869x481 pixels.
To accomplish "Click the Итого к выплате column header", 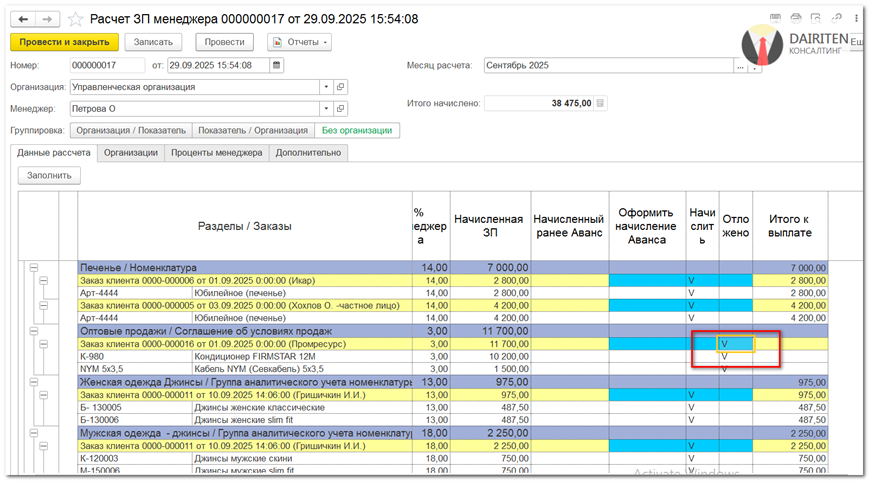I will pyautogui.click(x=790, y=226).
